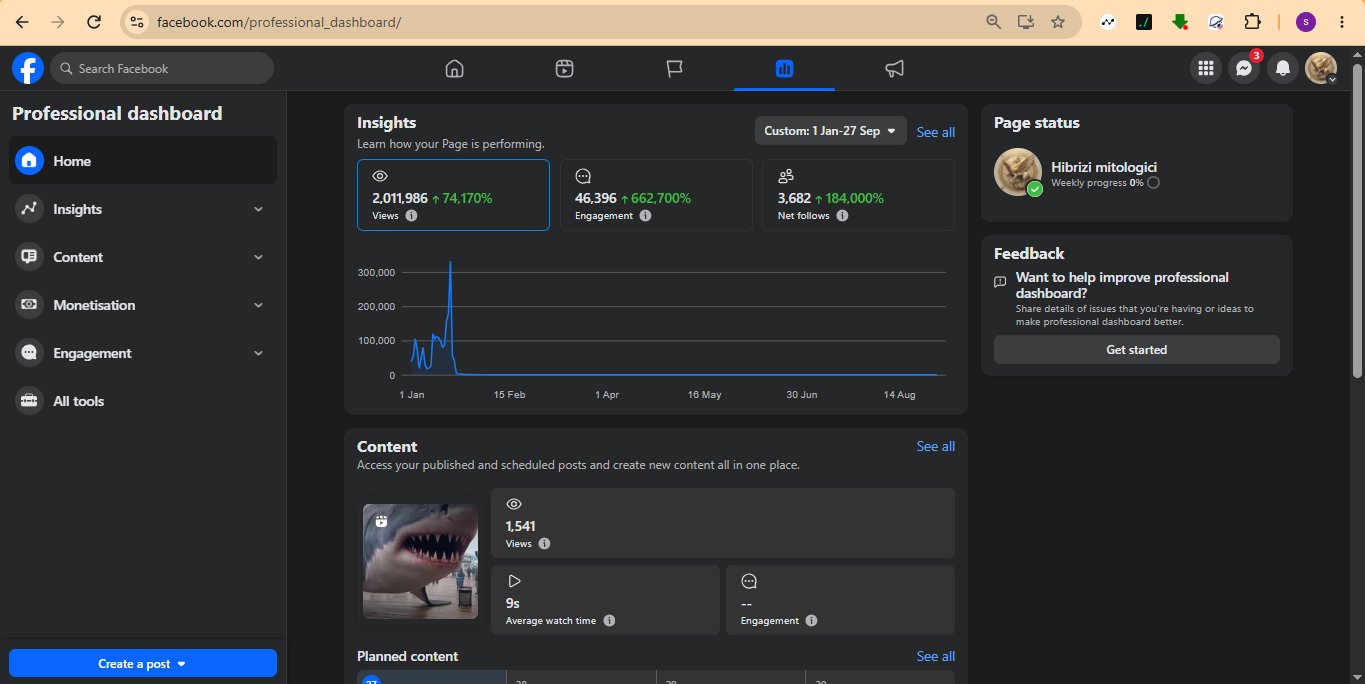The height and width of the screenshot is (684, 1365).
Task: Open the Custom: 1 Jan-27 Sep date dropdown
Action: click(x=830, y=131)
